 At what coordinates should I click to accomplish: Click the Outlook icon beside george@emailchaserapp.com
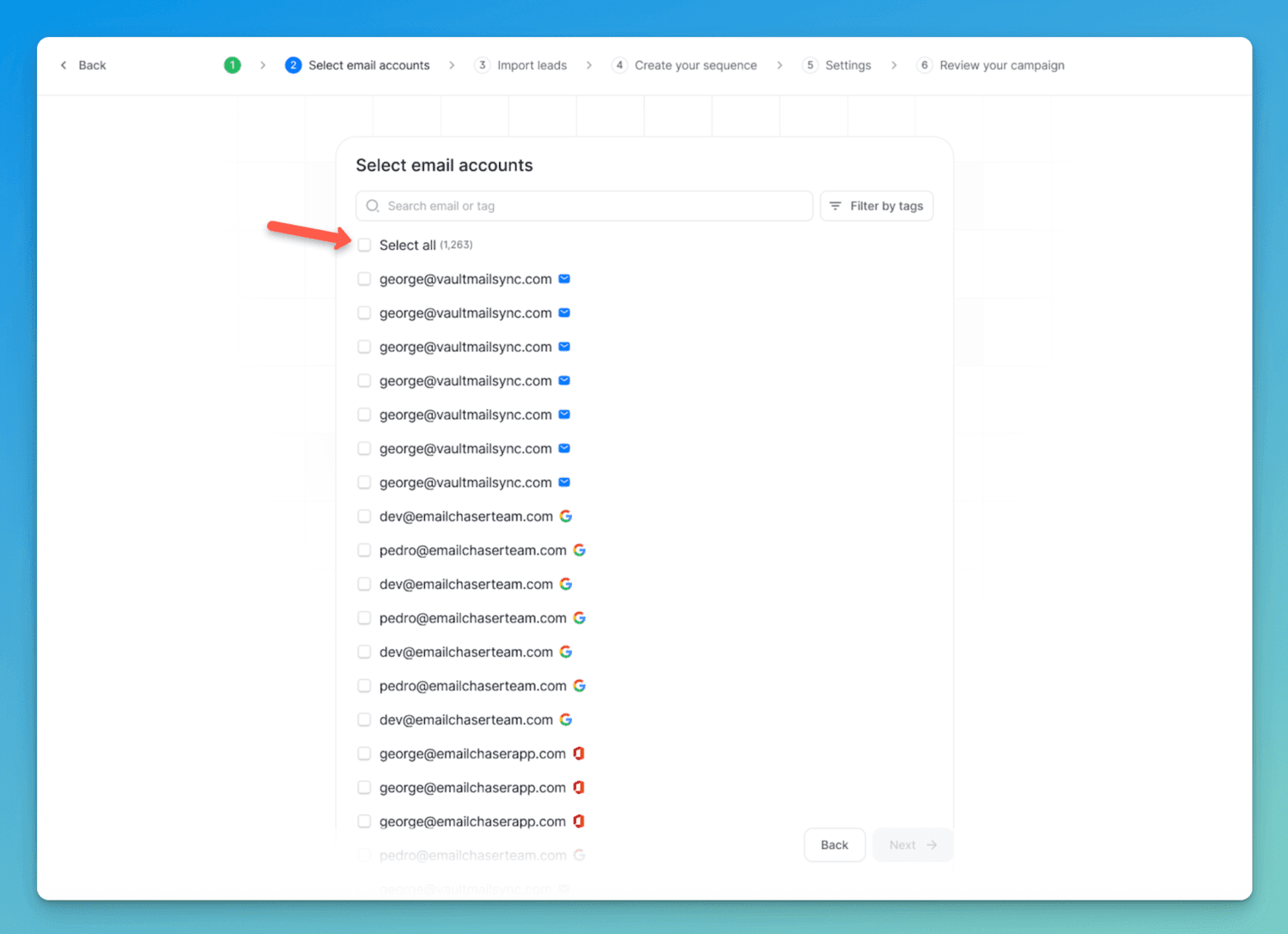[580, 753]
